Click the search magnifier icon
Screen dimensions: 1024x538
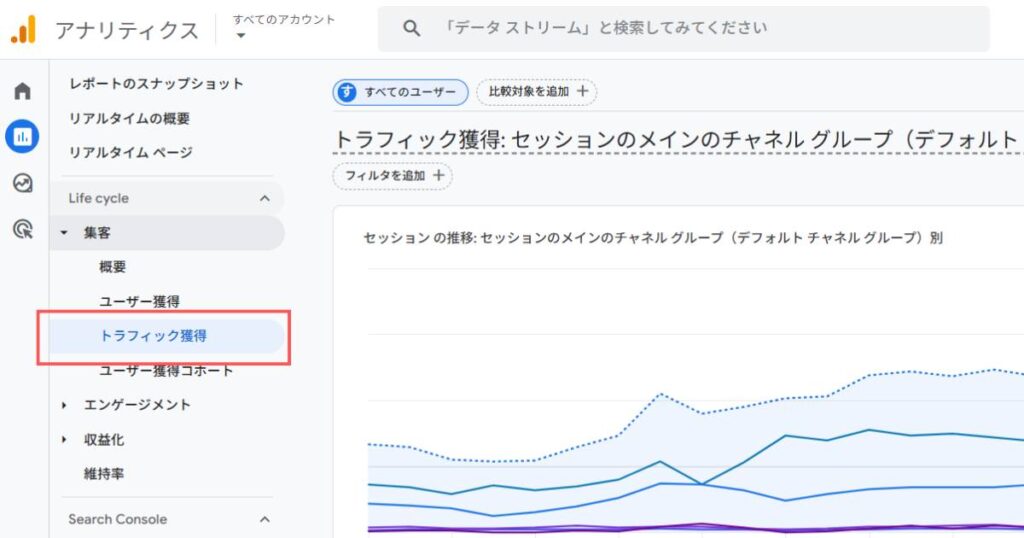pos(411,29)
